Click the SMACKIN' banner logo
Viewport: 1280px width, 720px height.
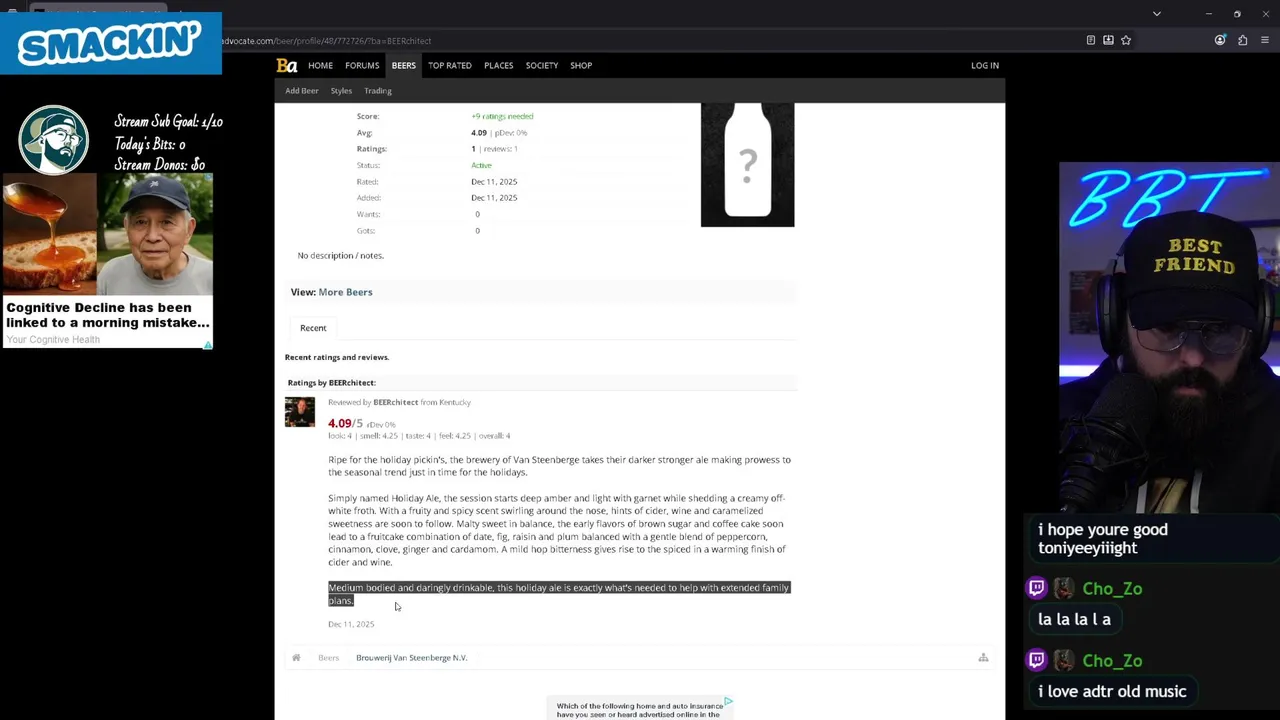tap(110, 42)
